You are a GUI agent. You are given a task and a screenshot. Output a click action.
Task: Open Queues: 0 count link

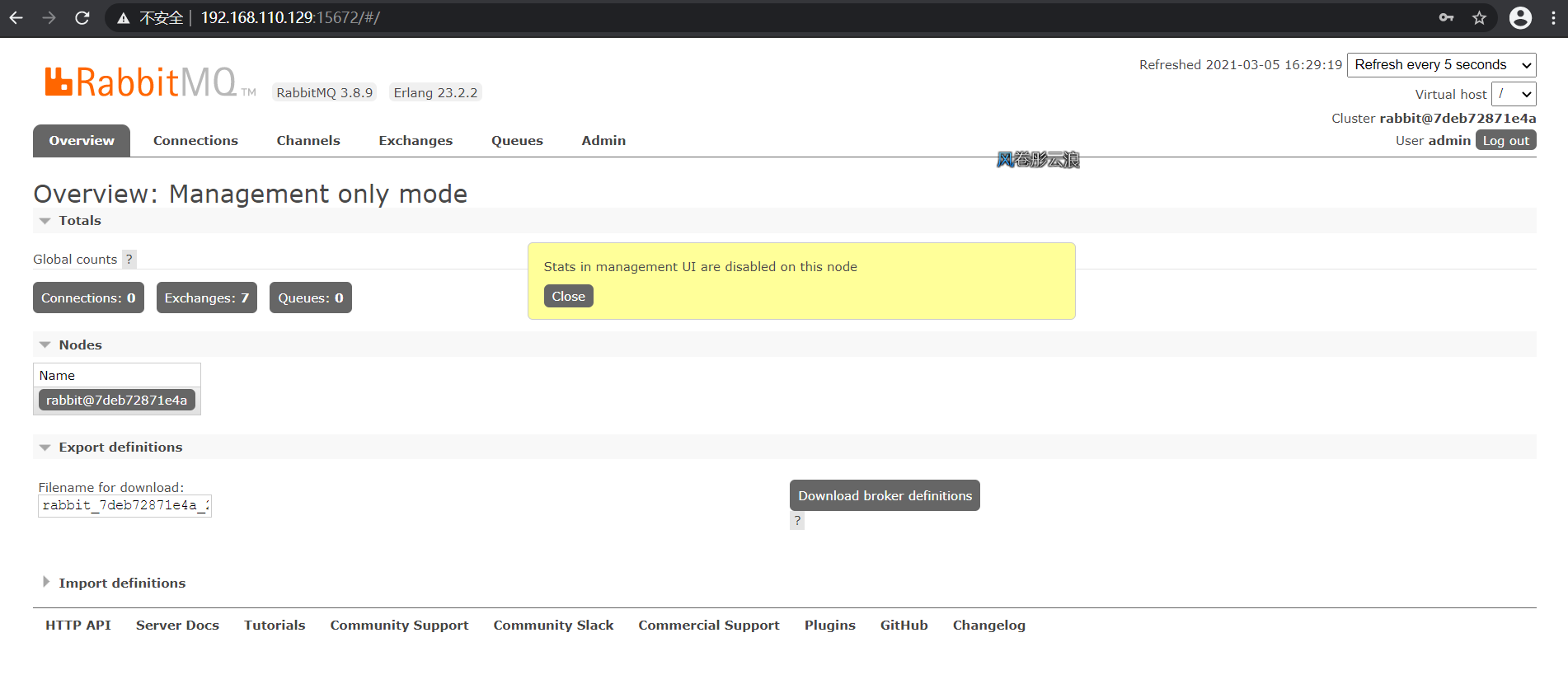click(311, 298)
